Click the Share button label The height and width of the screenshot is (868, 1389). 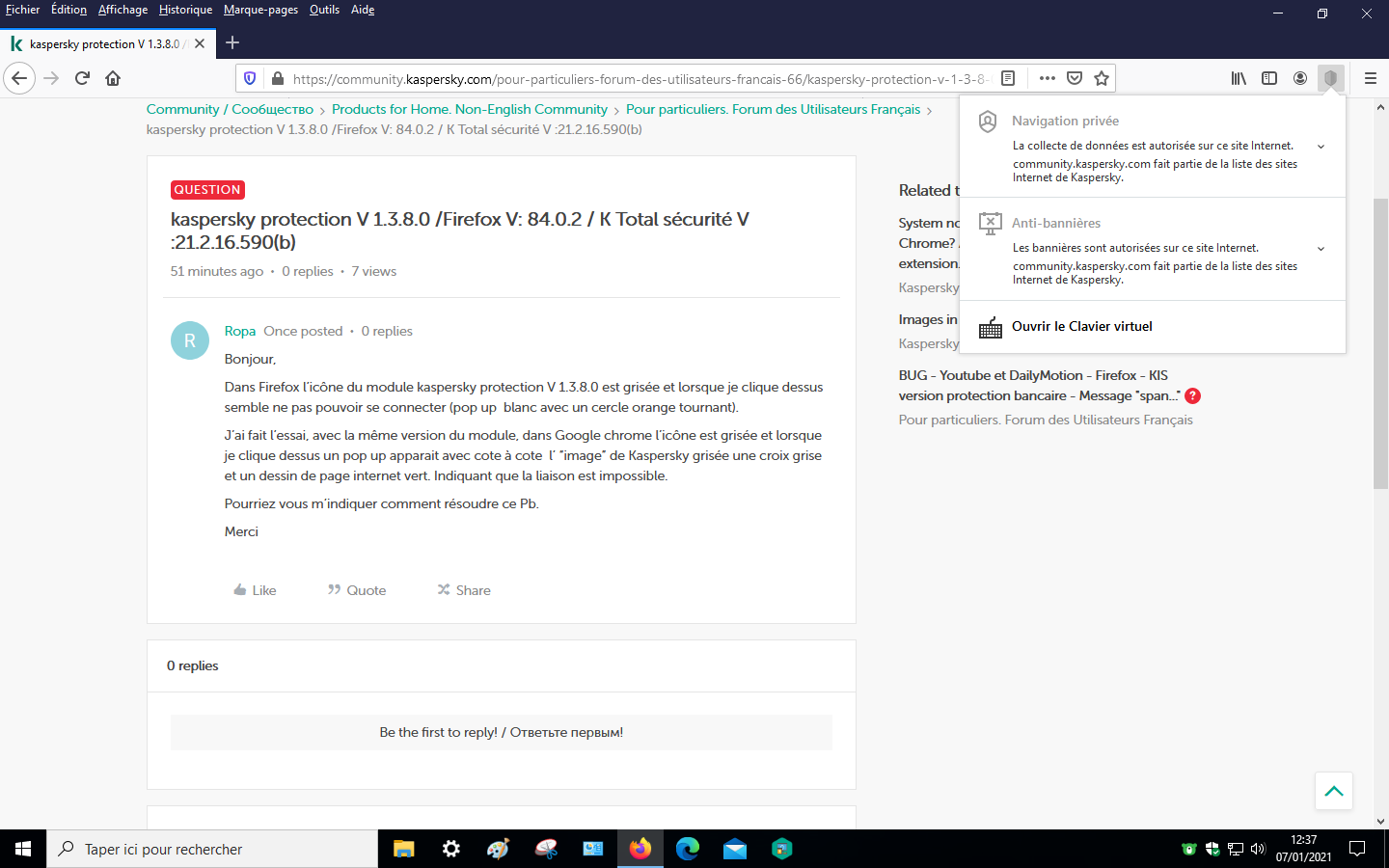click(474, 590)
